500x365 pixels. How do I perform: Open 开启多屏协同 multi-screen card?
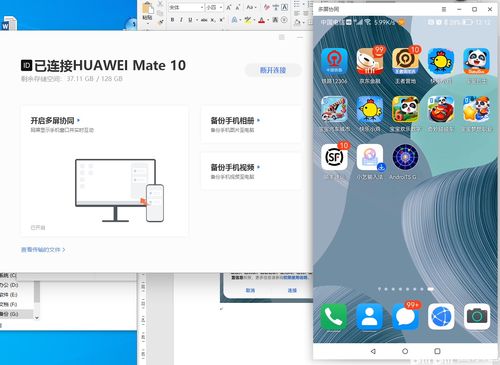click(104, 171)
